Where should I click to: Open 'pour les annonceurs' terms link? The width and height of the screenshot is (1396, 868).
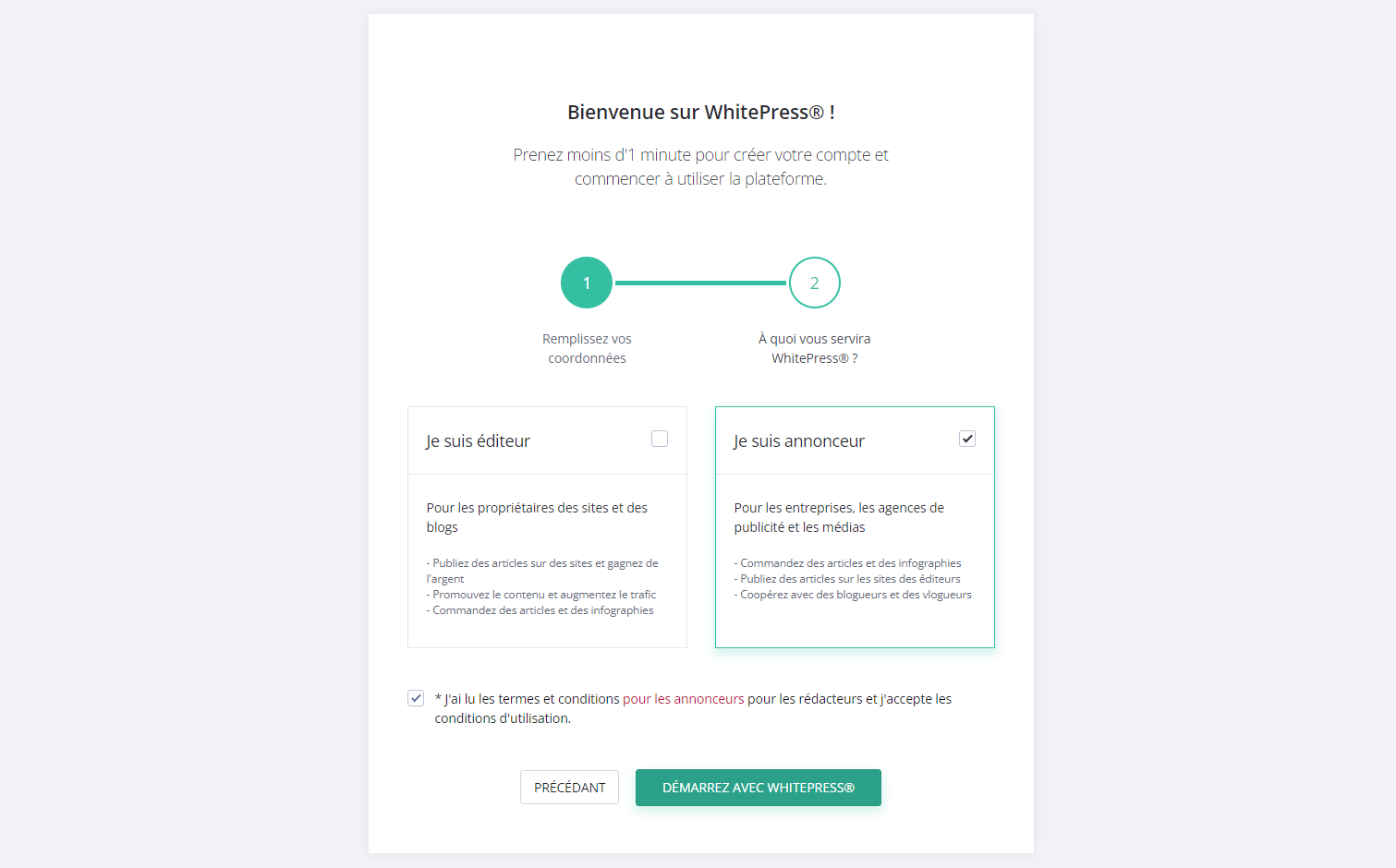[x=684, y=699]
